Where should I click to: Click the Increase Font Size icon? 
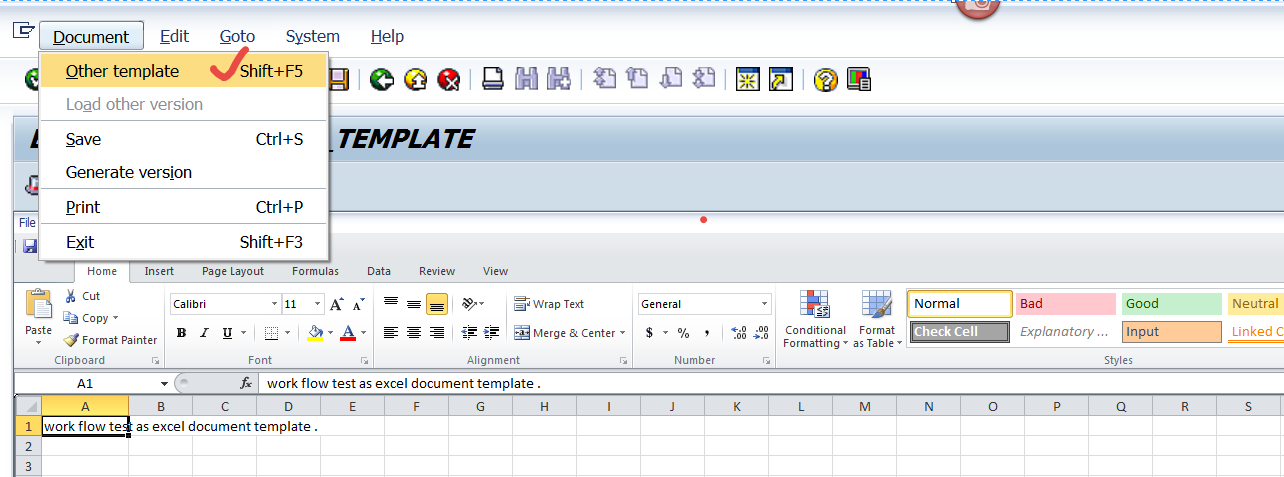pyautogui.click(x=337, y=304)
